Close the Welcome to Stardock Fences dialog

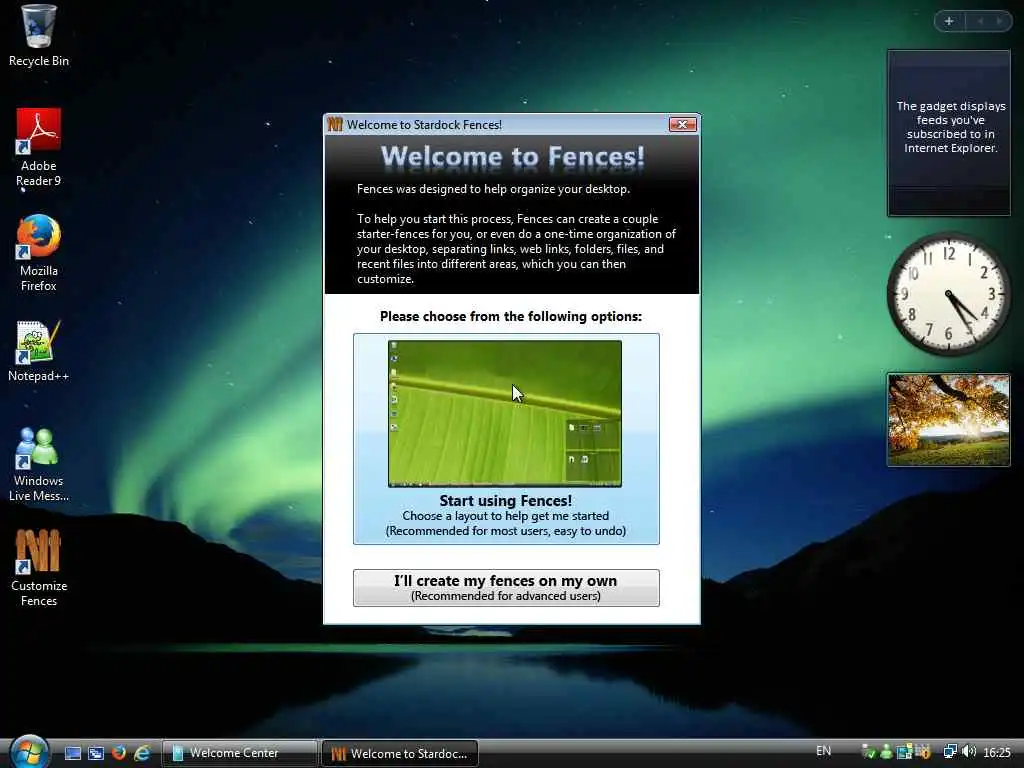682,124
